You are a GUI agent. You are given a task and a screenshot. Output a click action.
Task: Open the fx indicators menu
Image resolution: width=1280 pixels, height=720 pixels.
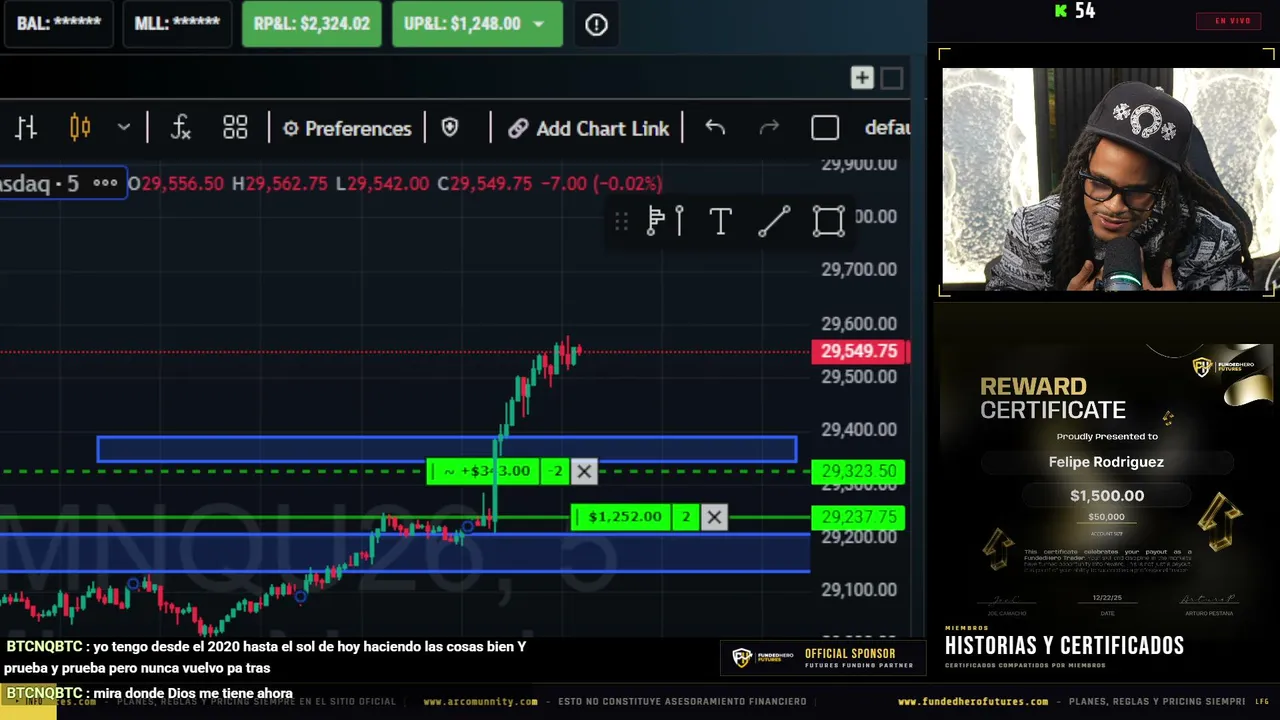coord(180,128)
